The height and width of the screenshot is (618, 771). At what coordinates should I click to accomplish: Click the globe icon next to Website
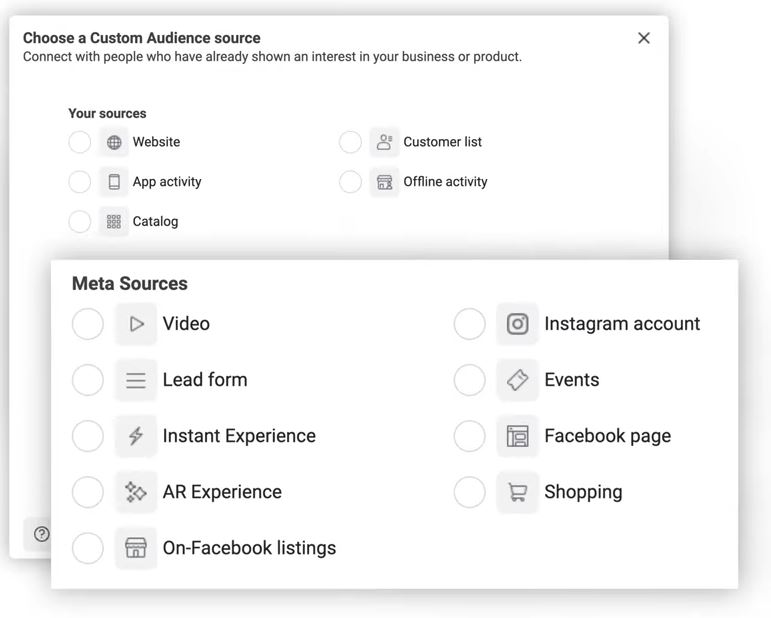114,142
